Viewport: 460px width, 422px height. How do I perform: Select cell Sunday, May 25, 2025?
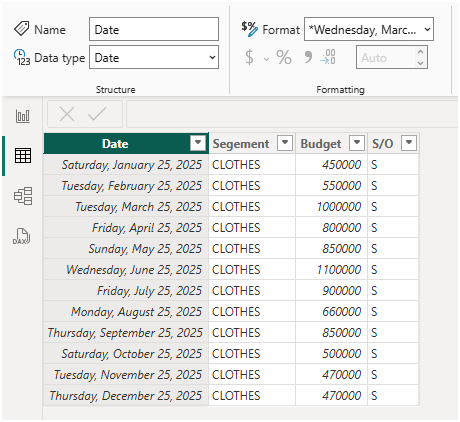tap(126, 249)
